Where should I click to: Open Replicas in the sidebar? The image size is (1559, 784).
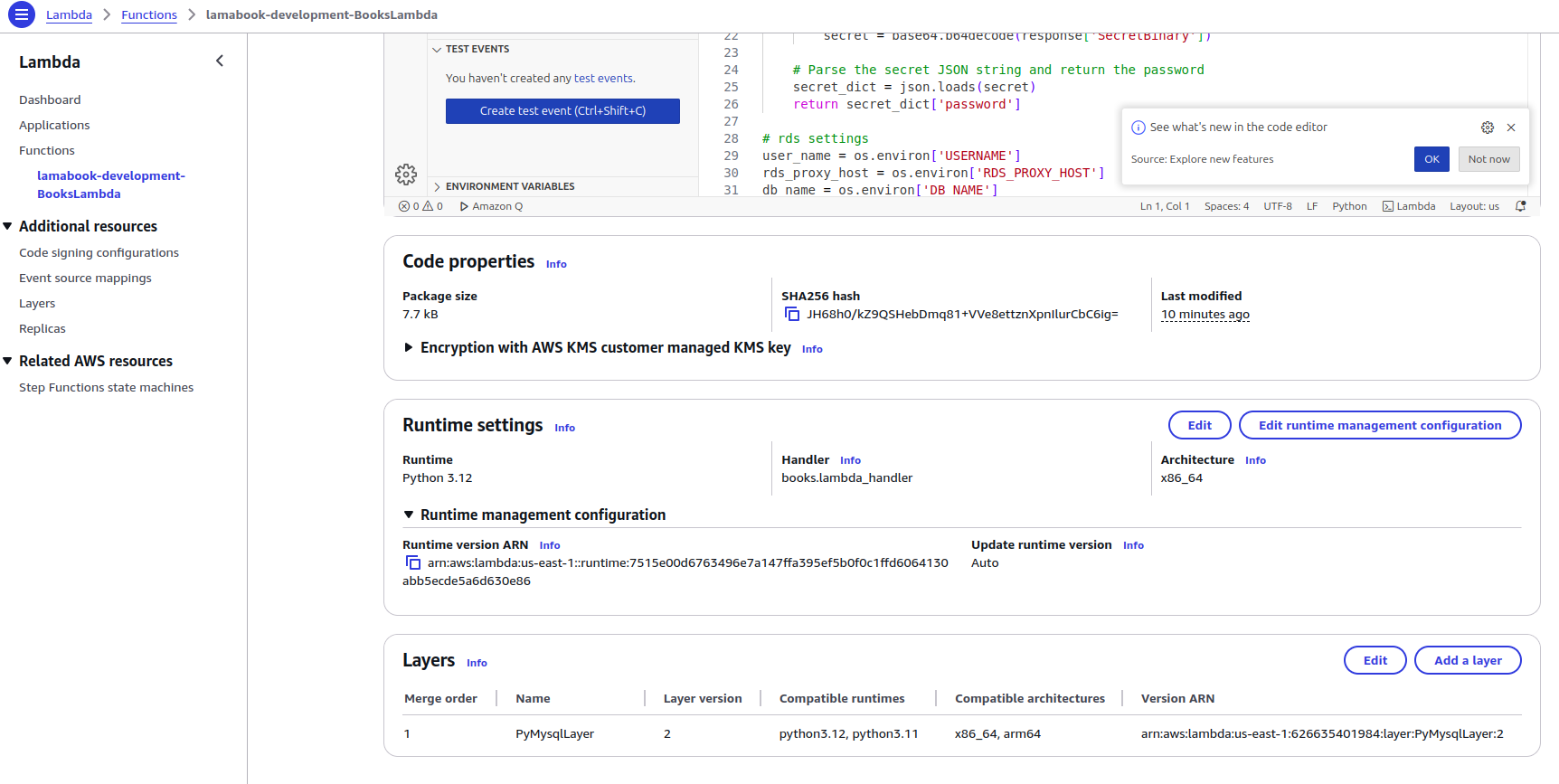pyautogui.click(x=43, y=328)
